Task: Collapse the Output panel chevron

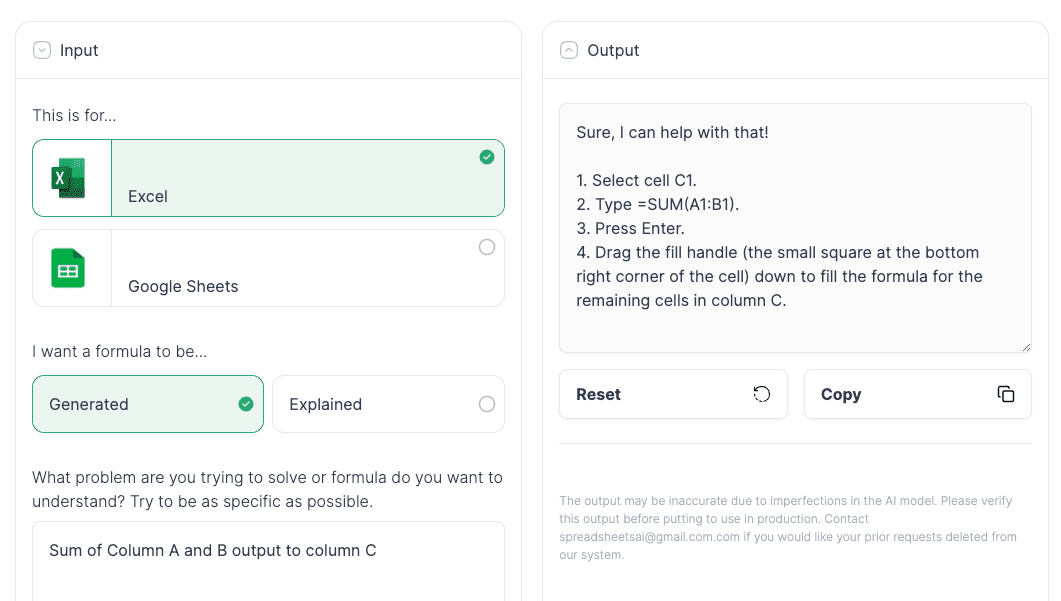Action: 569,50
